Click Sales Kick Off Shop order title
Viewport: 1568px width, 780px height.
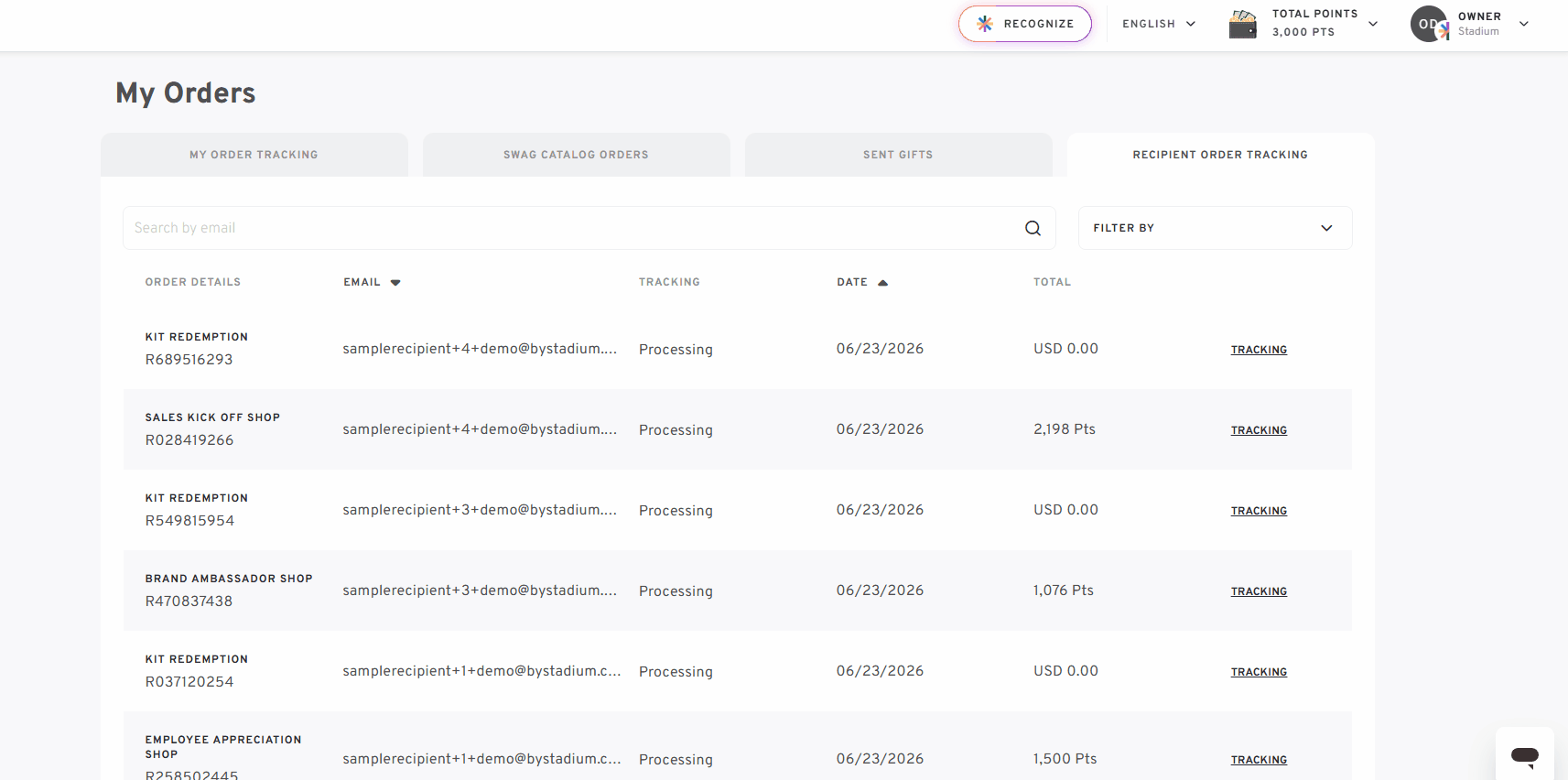pos(212,417)
